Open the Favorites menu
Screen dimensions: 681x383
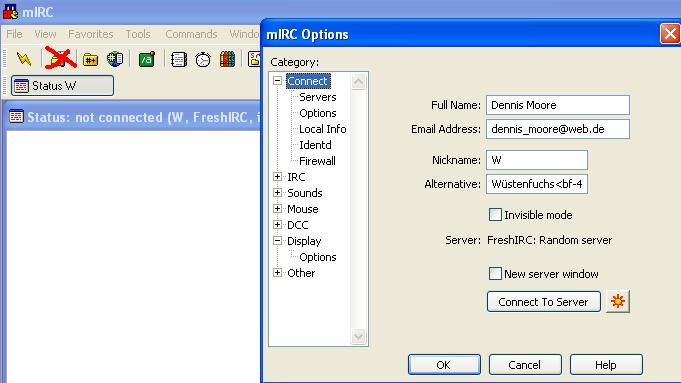pyautogui.click(x=90, y=34)
